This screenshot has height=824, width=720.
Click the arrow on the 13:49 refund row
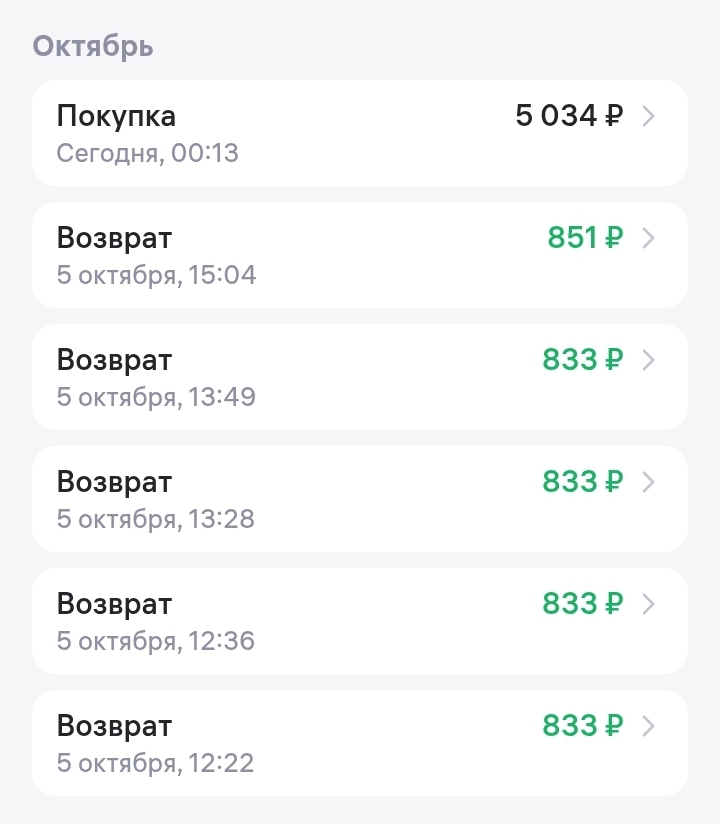(648, 360)
